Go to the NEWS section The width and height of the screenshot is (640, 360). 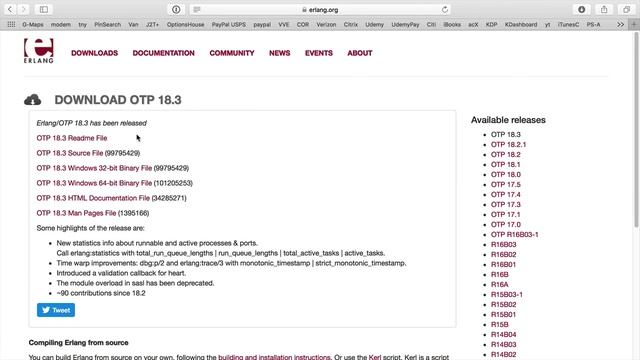click(280, 53)
